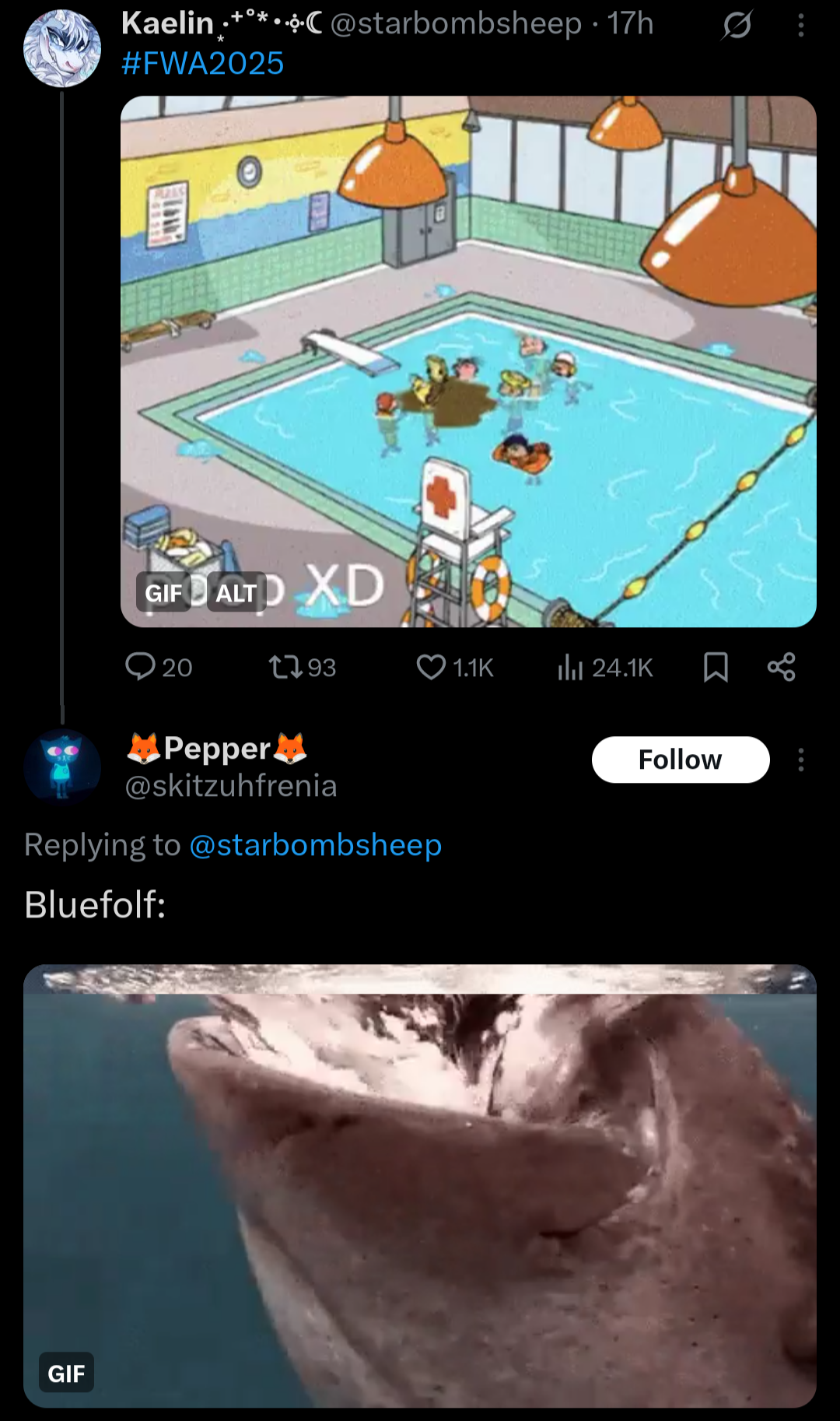The image size is (840, 1421).
Task: Play the whale shark GIF
Action: pyautogui.click(x=420, y=1185)
